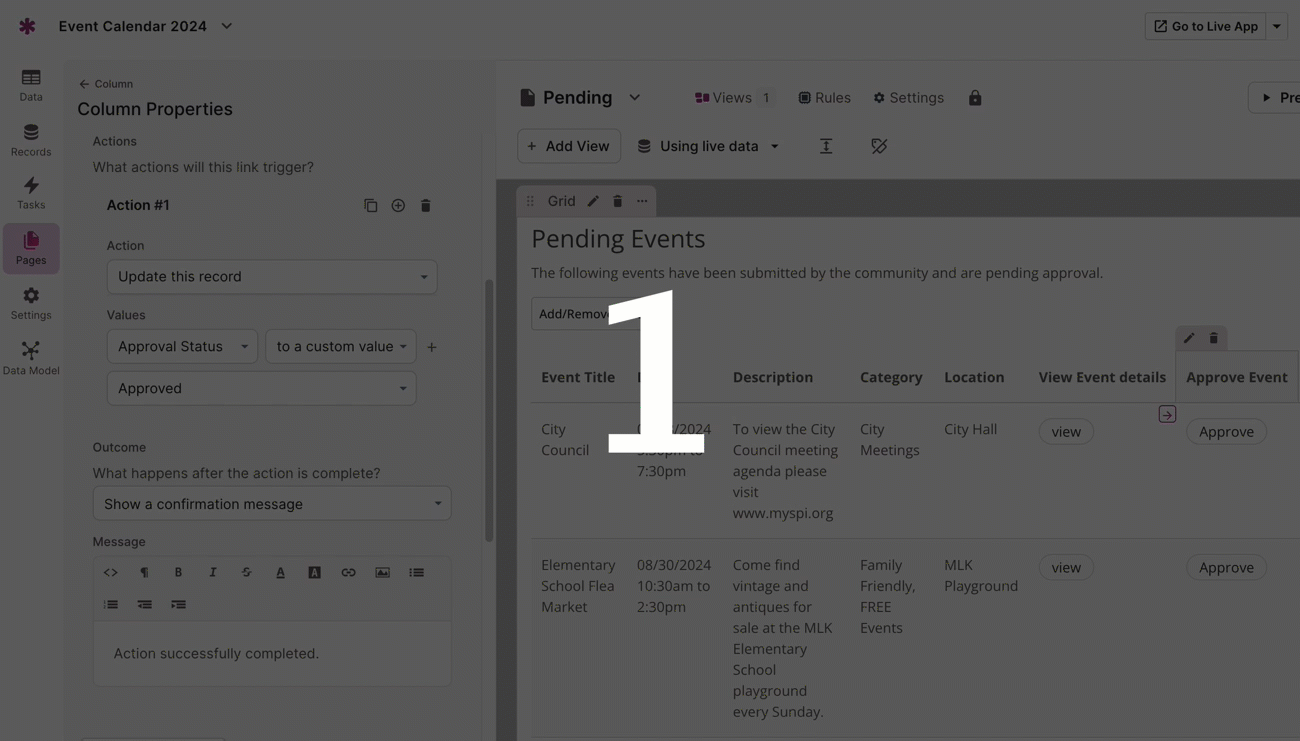Open the Rules menu for the Pending page
This screenshot has height=741, width=1300.
[x=824, y=97]
